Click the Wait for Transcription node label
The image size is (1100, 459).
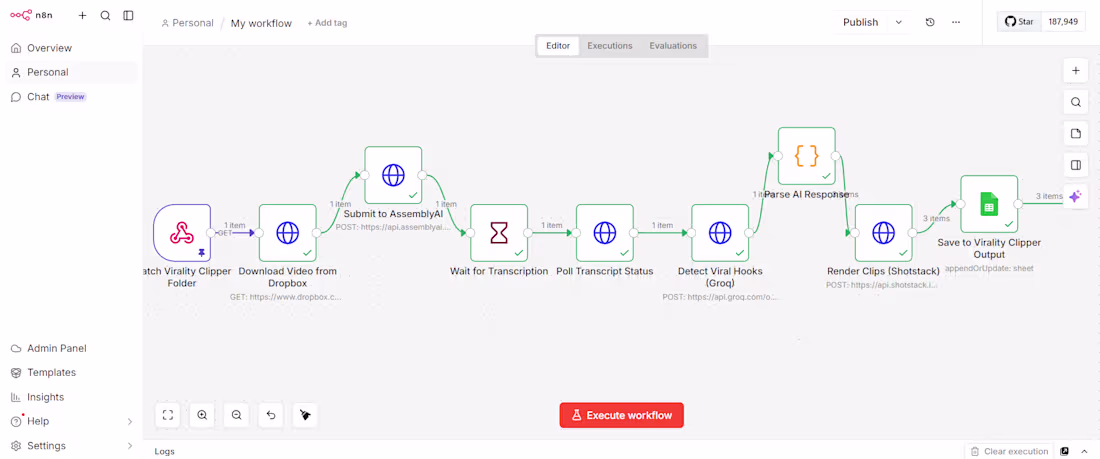[499, 271]
